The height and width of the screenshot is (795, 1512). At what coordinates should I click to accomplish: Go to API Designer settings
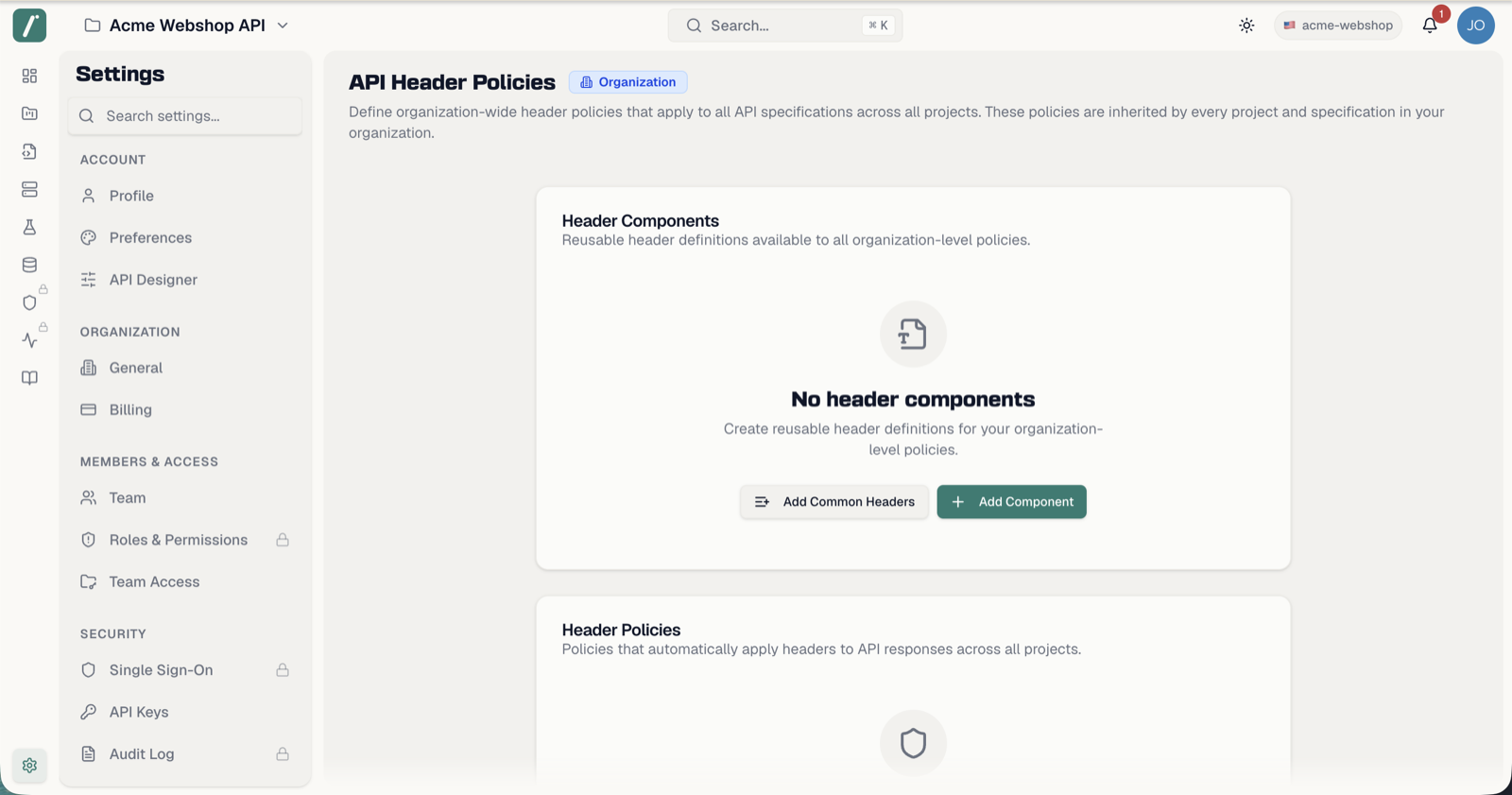185,280
